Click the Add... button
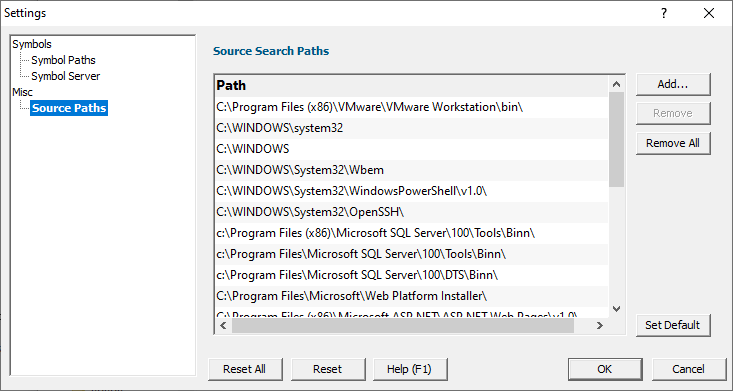733x391 pixels. [673, 84]
